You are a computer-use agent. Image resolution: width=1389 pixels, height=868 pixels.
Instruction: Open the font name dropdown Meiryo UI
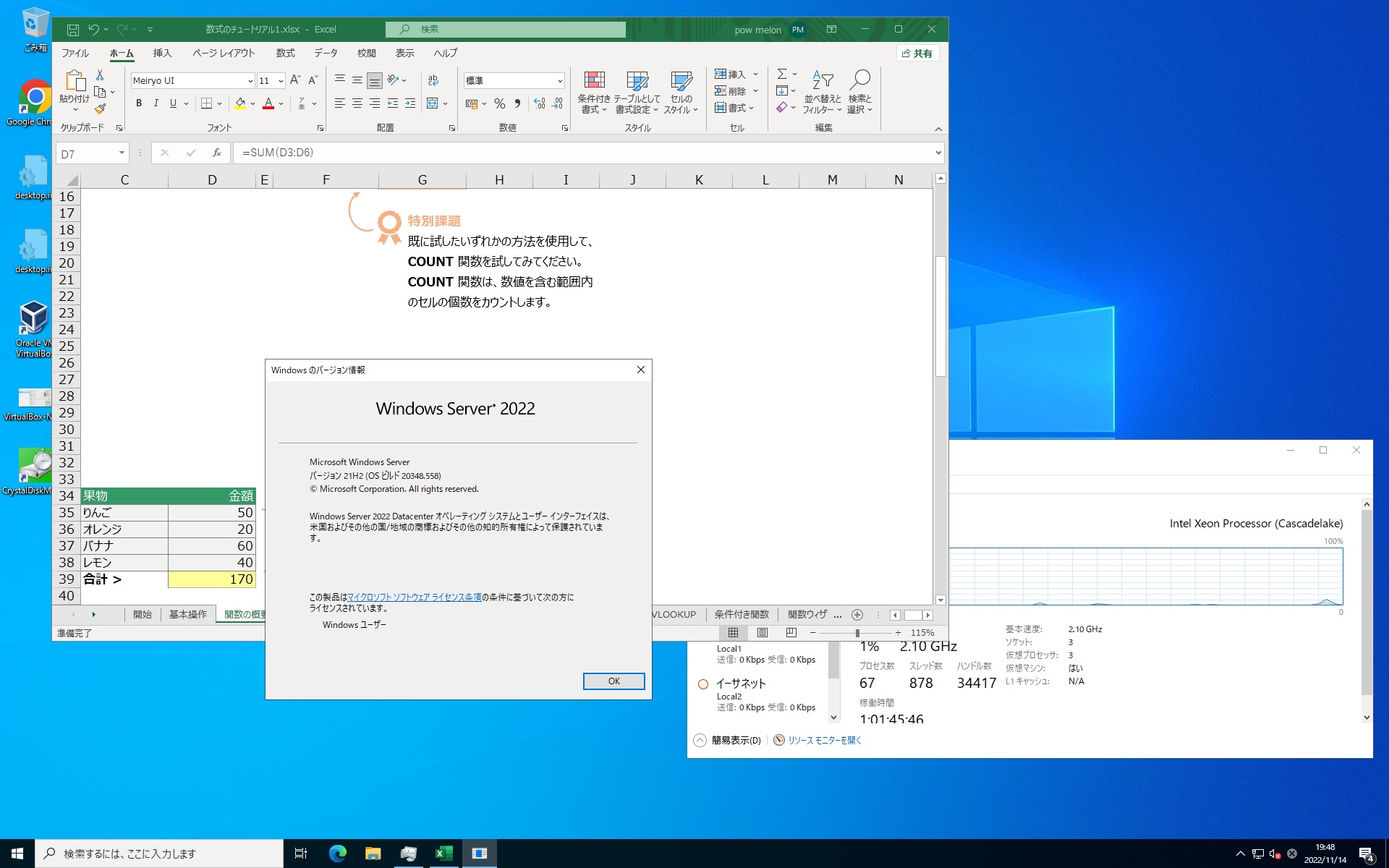click(x=250, y=81)
